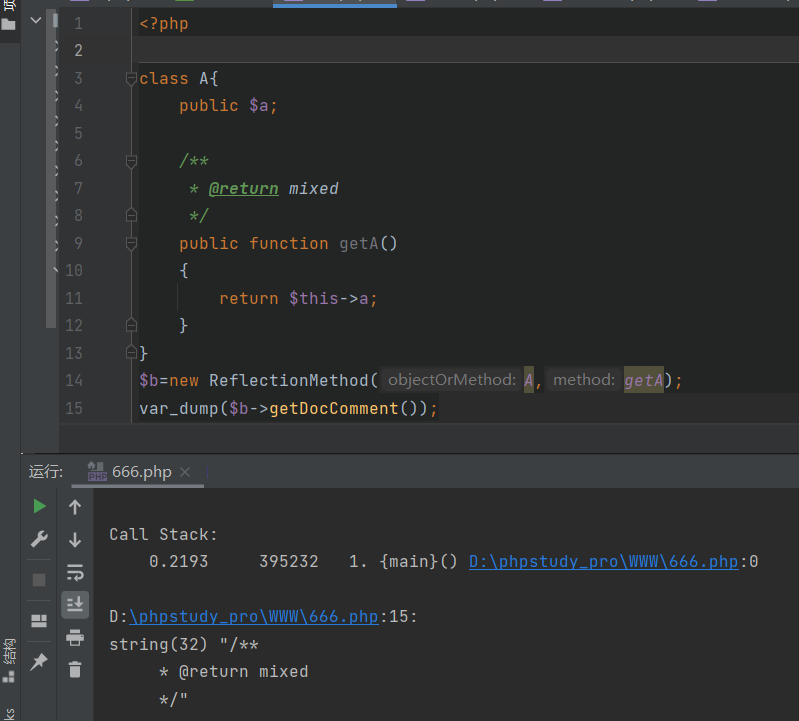
Task: Collapse the getA function at line 9
Action: (x=131, y=243)
